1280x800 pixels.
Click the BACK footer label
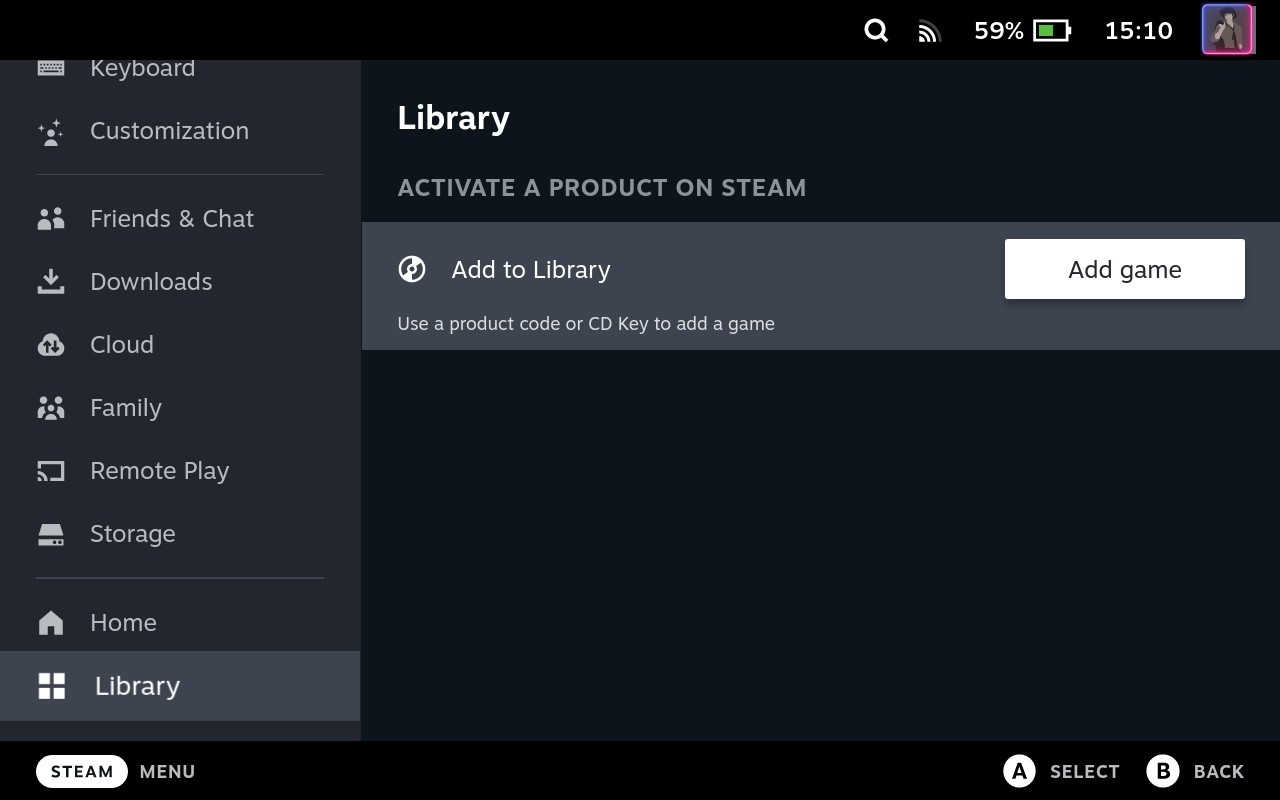[1219, 772]
